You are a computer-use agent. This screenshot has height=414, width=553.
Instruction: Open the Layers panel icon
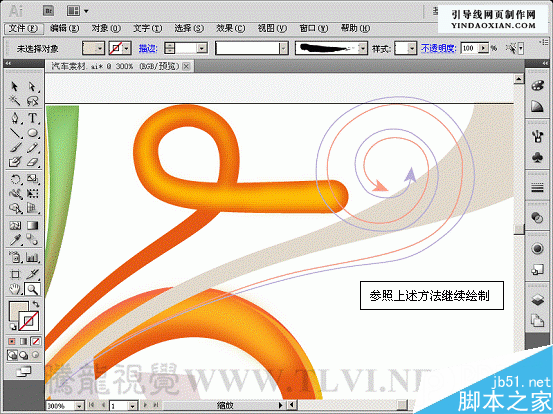[537, 300]
